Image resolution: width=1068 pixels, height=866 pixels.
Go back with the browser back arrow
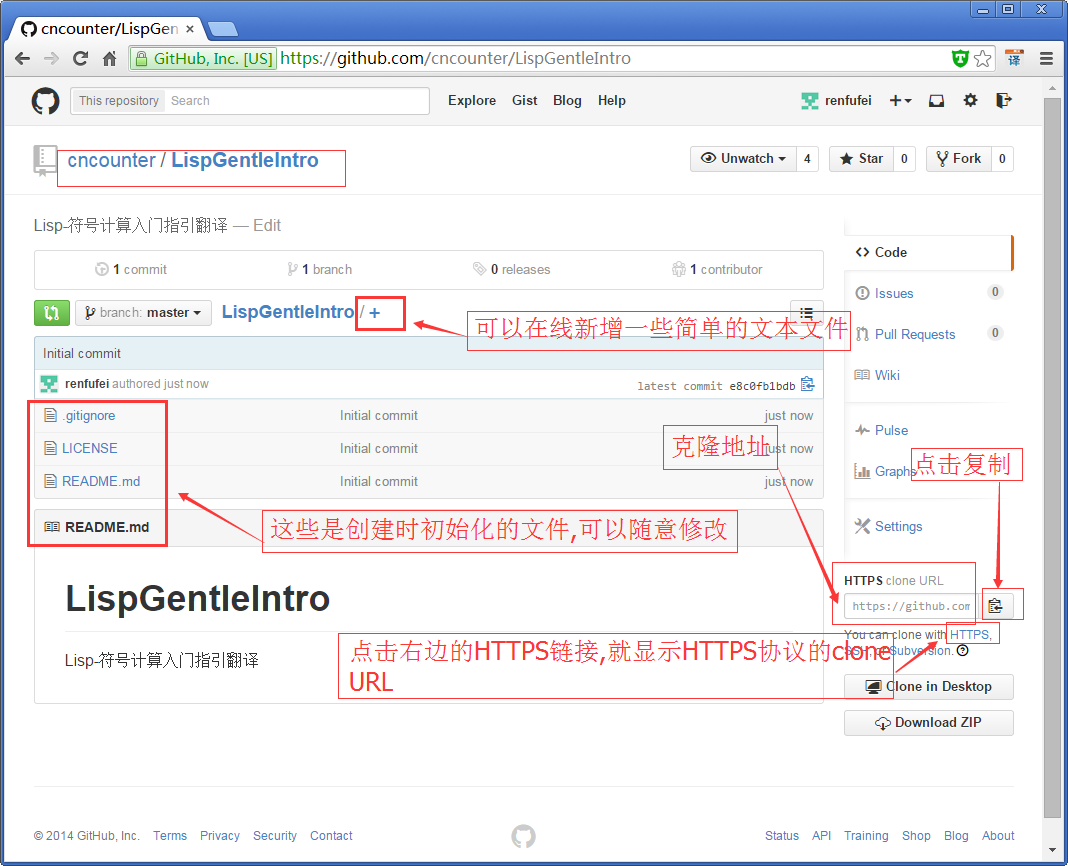coord(22,59)
